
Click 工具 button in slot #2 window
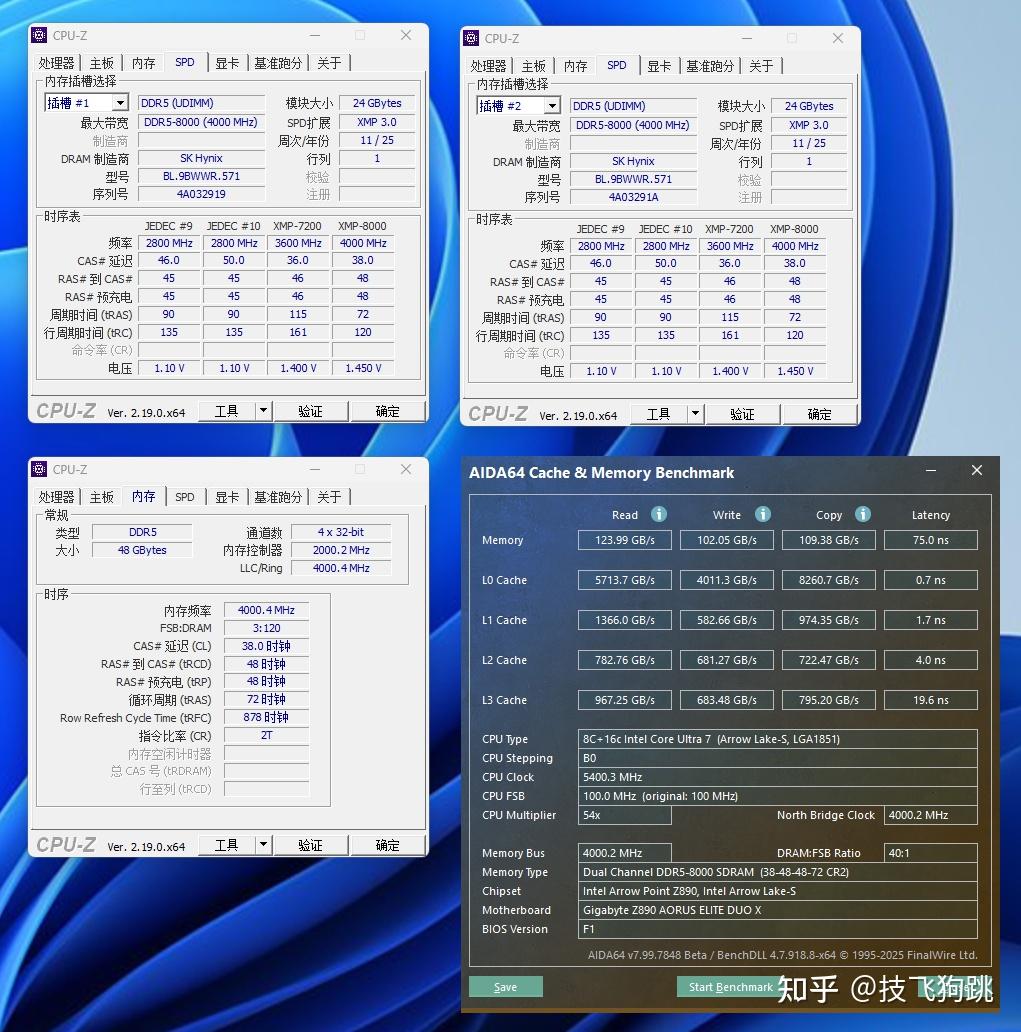(658, 414)
